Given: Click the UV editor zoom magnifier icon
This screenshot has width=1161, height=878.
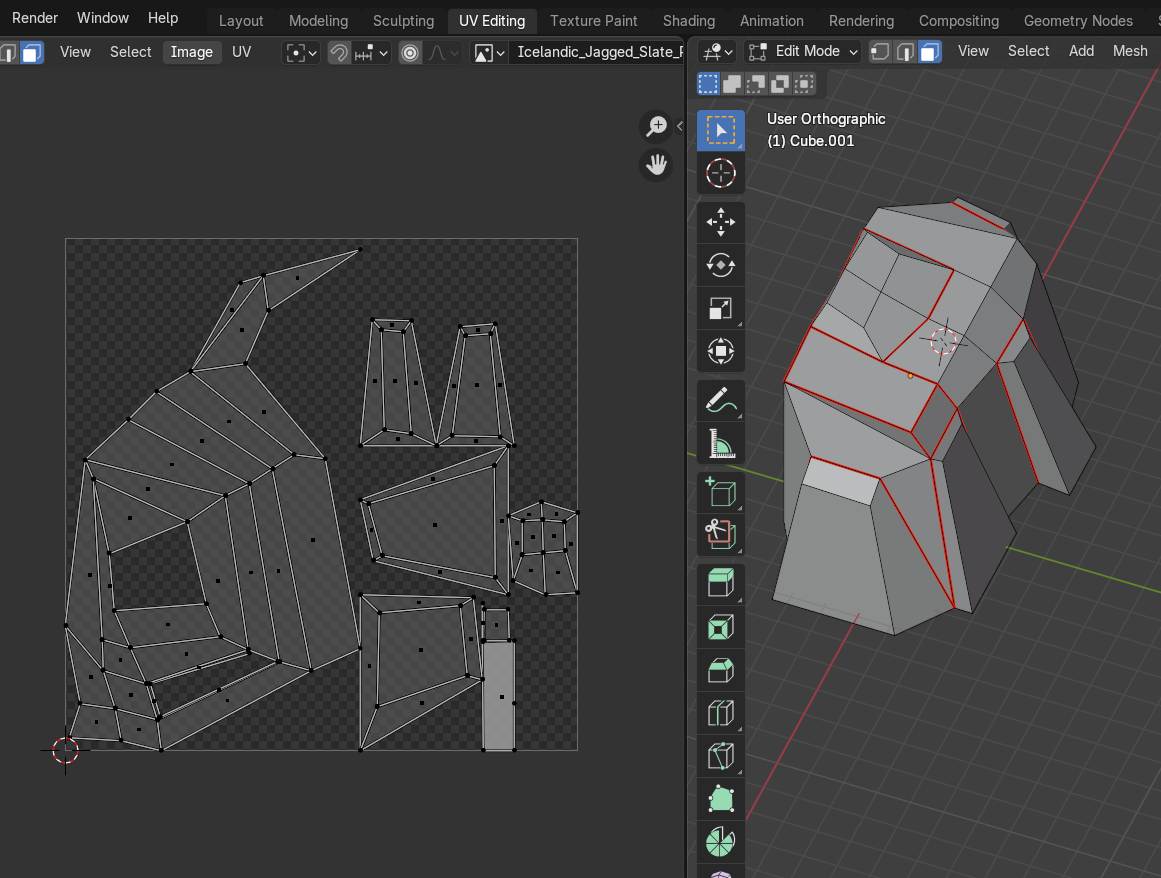Looking at the screenshot, I should pyautogui.click(x=656, y=126).
